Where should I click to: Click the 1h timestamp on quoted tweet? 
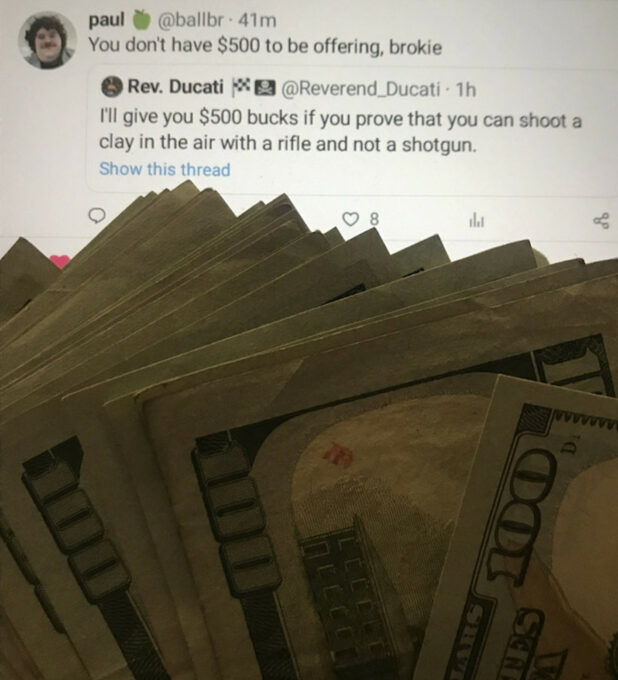[466, 90]
